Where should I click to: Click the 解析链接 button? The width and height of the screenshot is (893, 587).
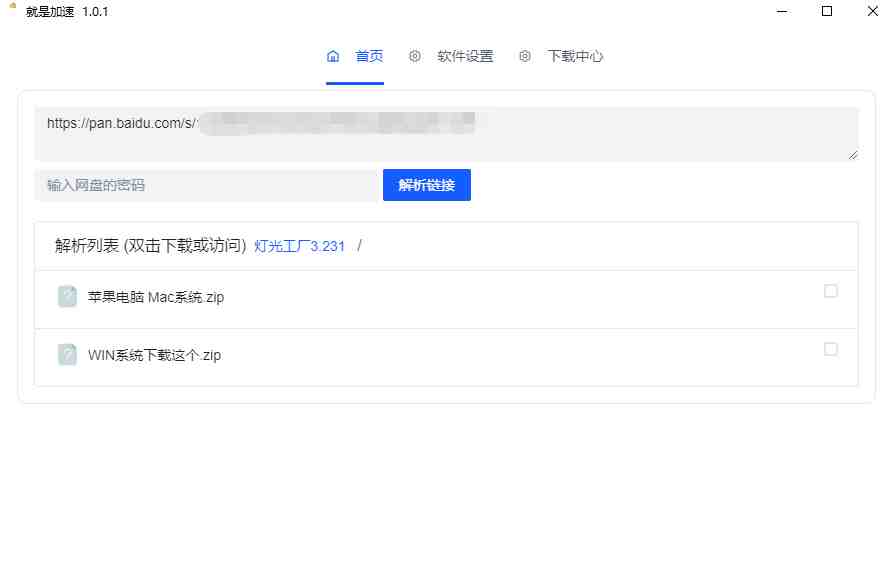coord(427,185)
